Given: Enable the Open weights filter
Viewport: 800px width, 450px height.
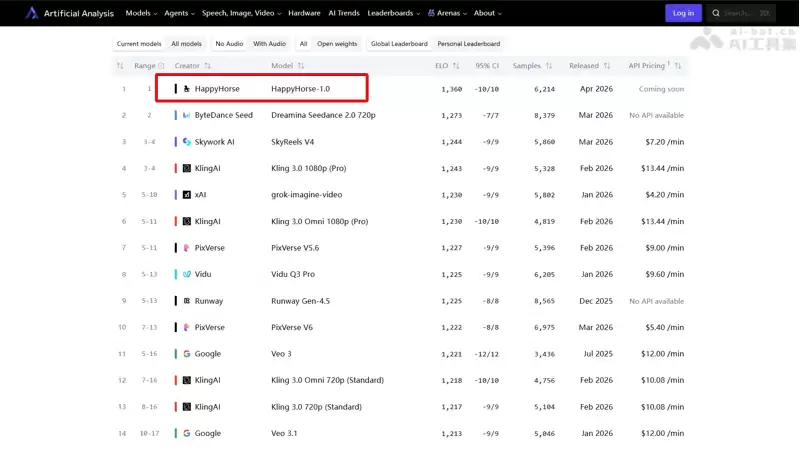Looking at the screenshot, I should pyautogui.click(x=337, y=44).
